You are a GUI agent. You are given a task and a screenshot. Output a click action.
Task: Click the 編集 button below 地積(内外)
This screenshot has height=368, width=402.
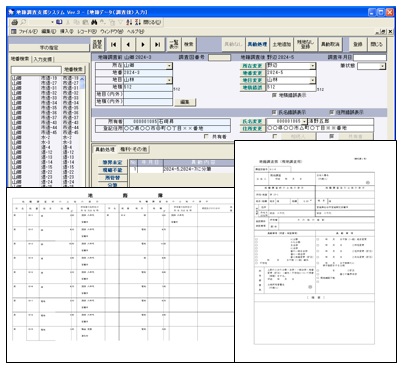click(x=185, y=102)
